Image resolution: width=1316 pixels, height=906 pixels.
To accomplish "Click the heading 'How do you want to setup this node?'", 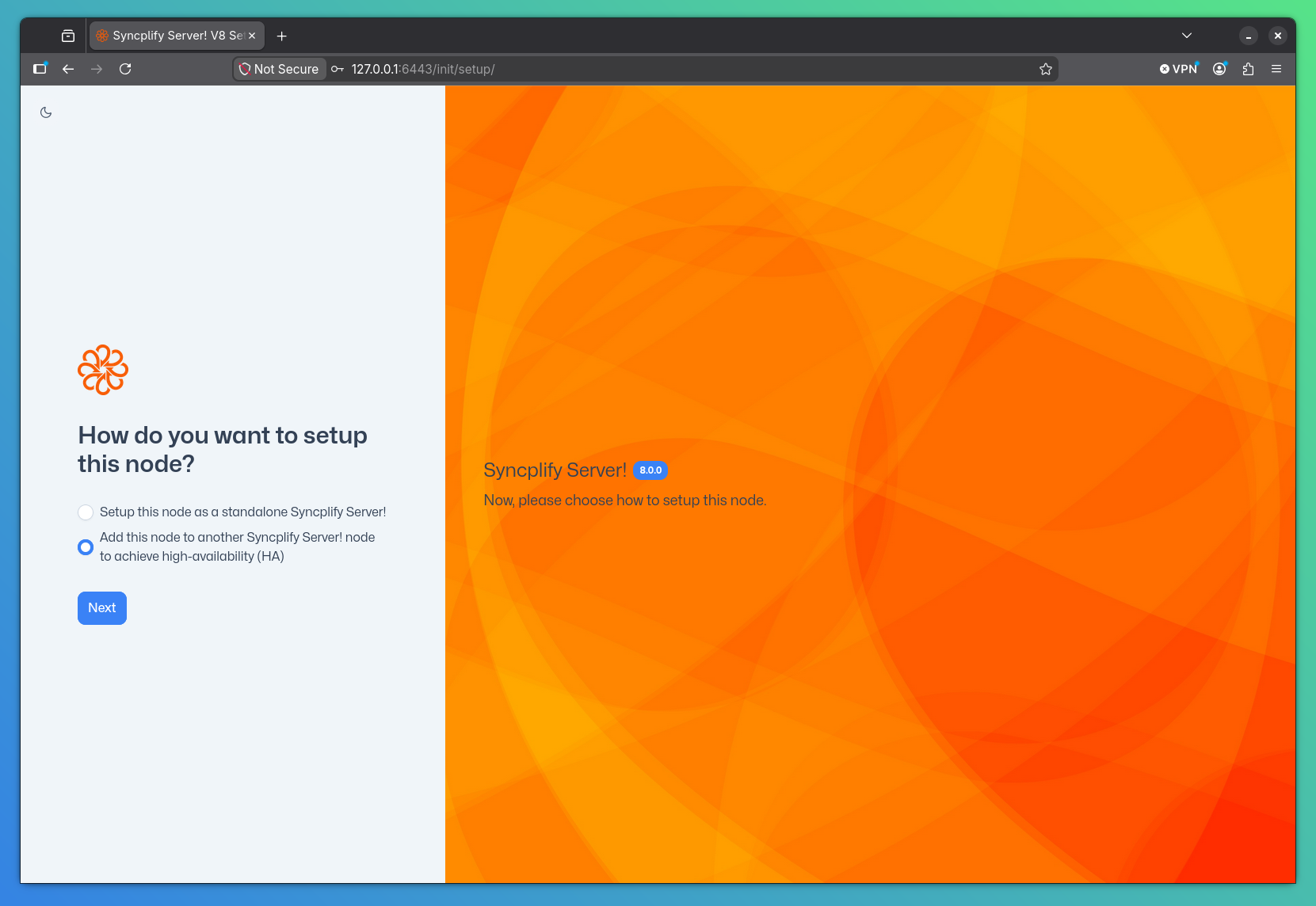I will (223, 449).
